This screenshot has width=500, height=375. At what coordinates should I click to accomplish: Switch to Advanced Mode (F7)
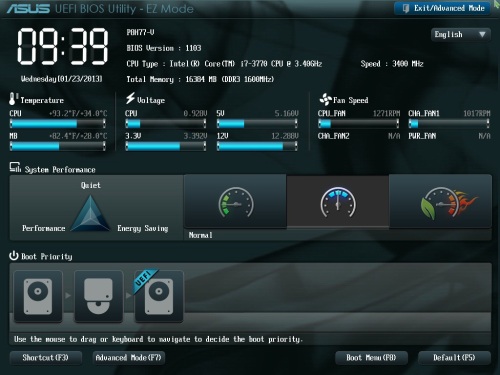129,358
